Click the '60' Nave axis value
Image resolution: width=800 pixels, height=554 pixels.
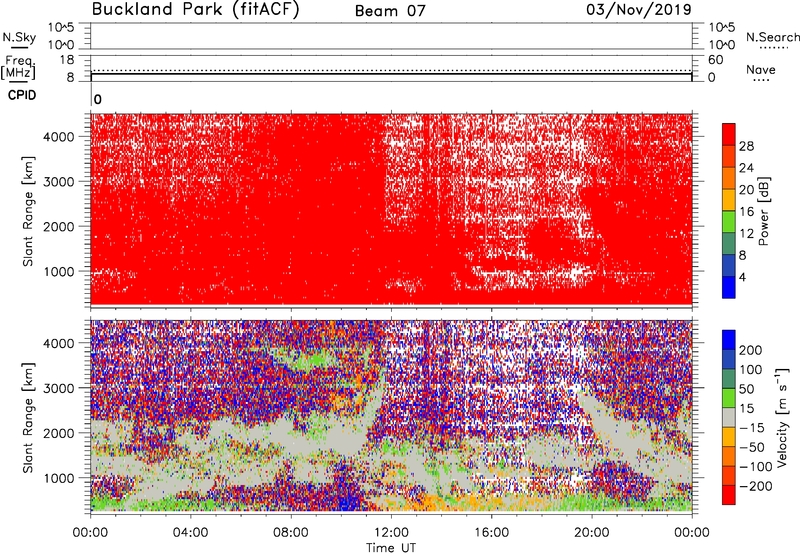coord(715,60)
